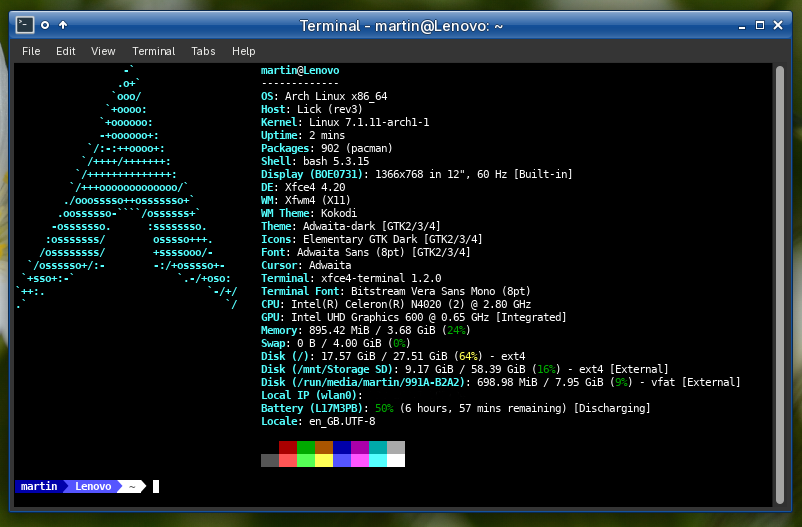This screenshot has width=802, height=527.
Task: Click the 'Packages: 902 (pacman)' line
Action: point(327,148)
